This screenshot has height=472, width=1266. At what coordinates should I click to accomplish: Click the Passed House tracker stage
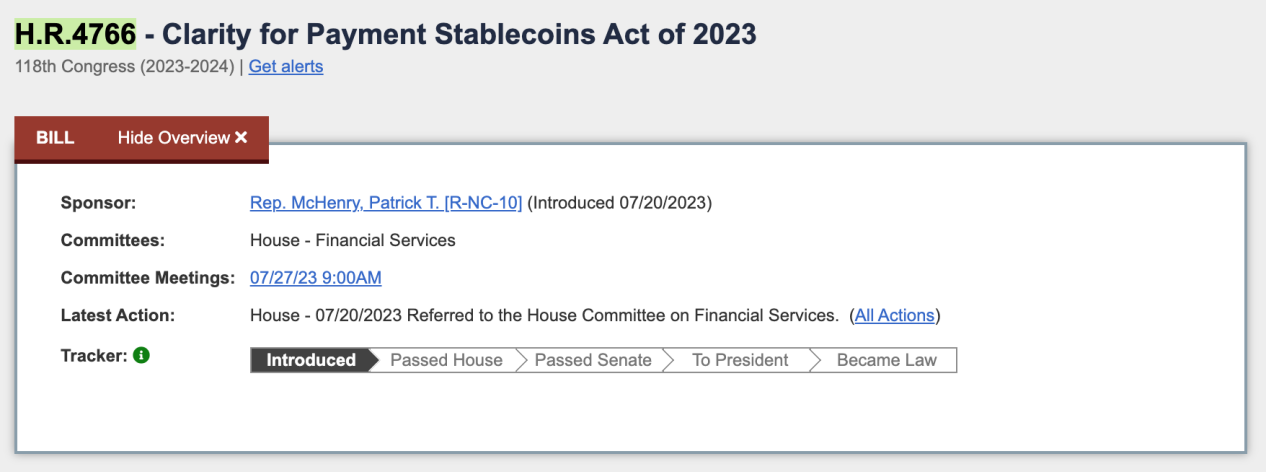[x=446, y=360]
